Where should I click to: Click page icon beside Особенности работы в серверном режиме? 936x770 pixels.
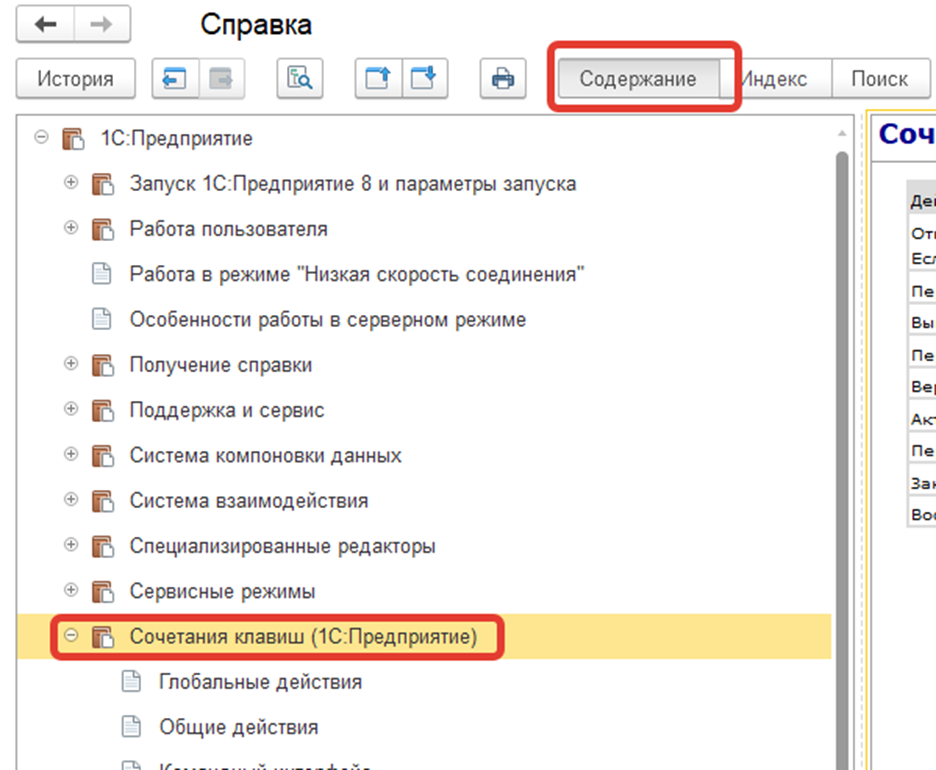tap(101, 319)
